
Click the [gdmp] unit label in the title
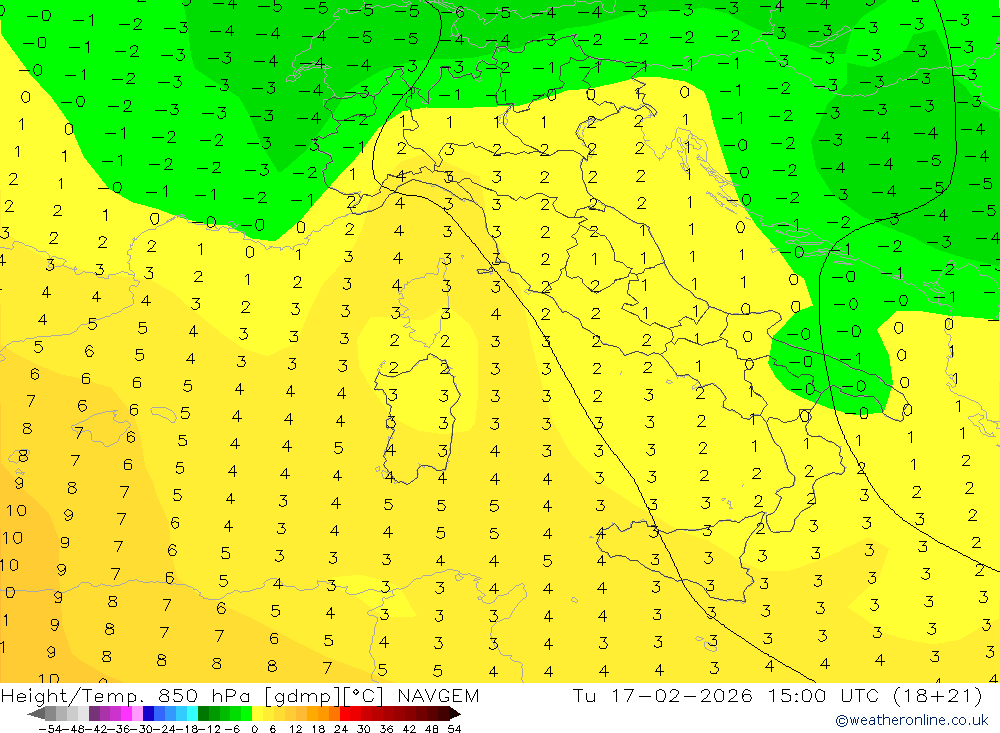point(304,696)
